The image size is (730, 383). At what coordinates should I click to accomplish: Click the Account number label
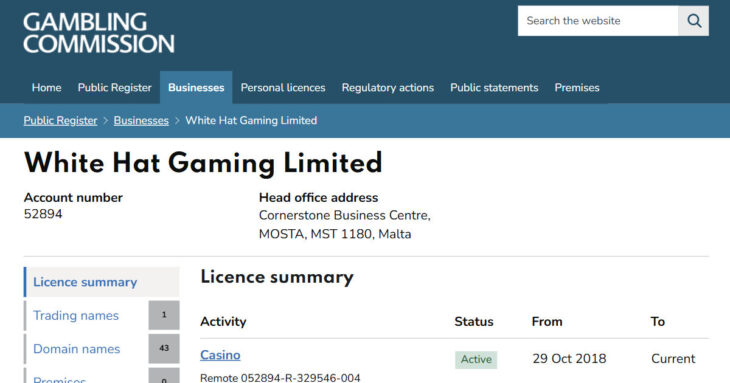(73, 197)
